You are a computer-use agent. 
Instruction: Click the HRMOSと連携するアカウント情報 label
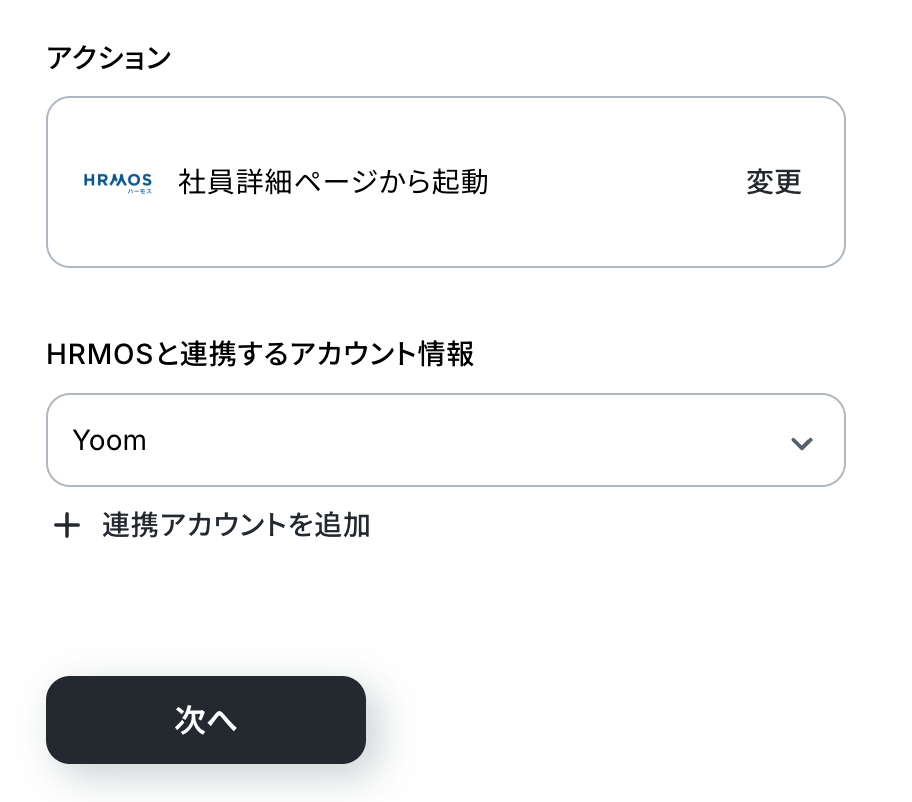[x=260, y=354]
